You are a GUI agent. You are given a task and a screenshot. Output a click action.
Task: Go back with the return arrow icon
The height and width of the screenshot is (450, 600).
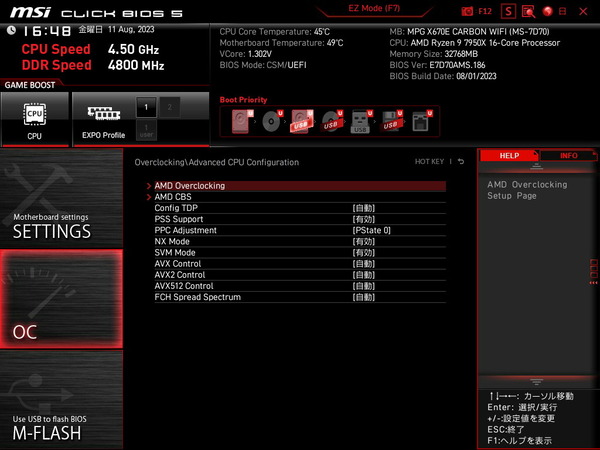click(x=461, y=161)
